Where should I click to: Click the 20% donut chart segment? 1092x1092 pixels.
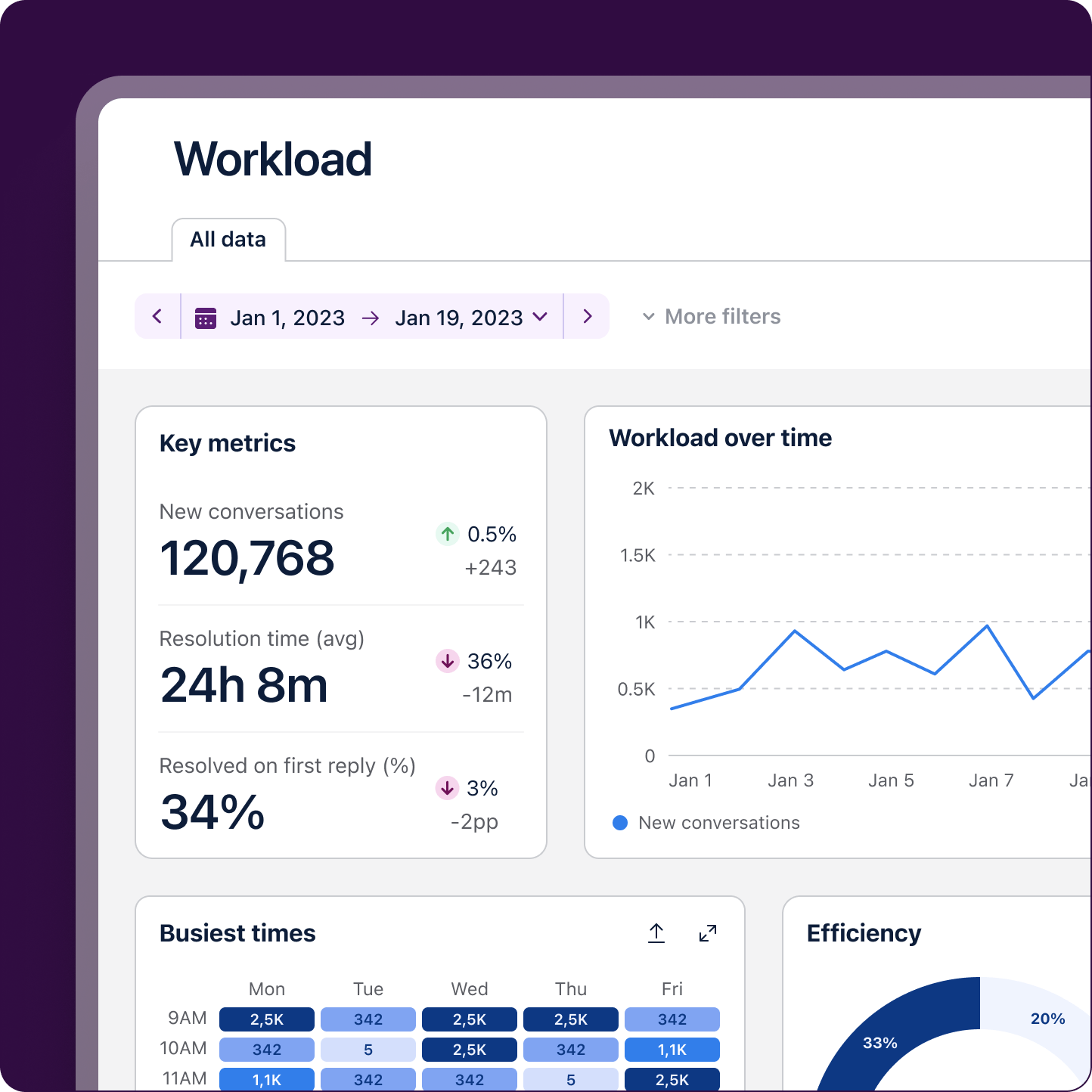pyautogui.click(x=1047, y=1019)
